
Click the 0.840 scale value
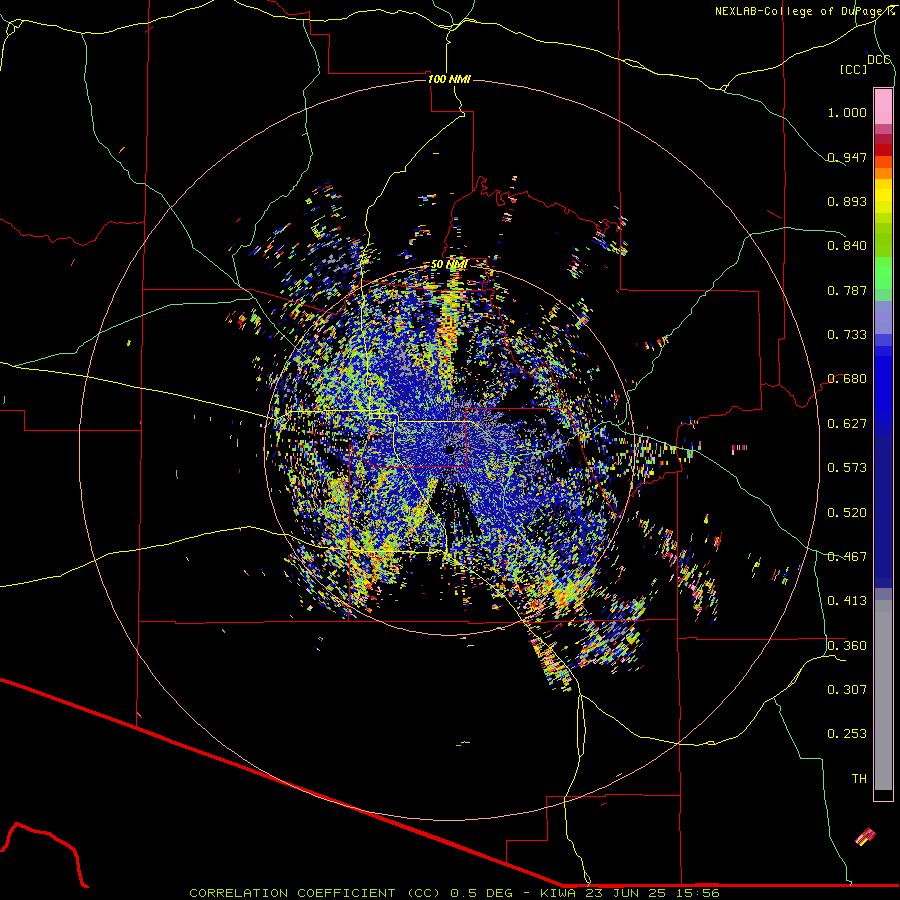point(847,246)
